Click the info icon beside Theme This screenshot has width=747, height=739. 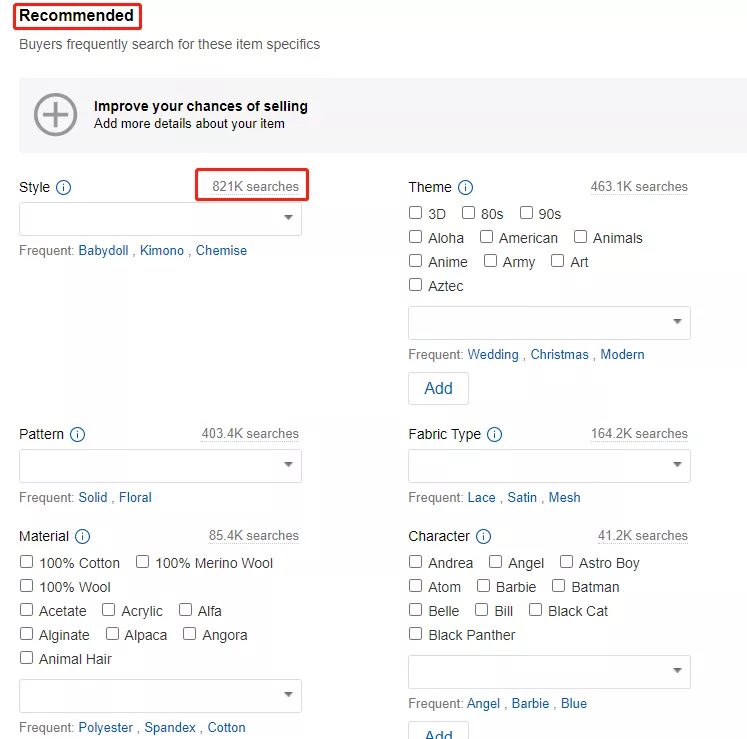click(x=465, y=187)
